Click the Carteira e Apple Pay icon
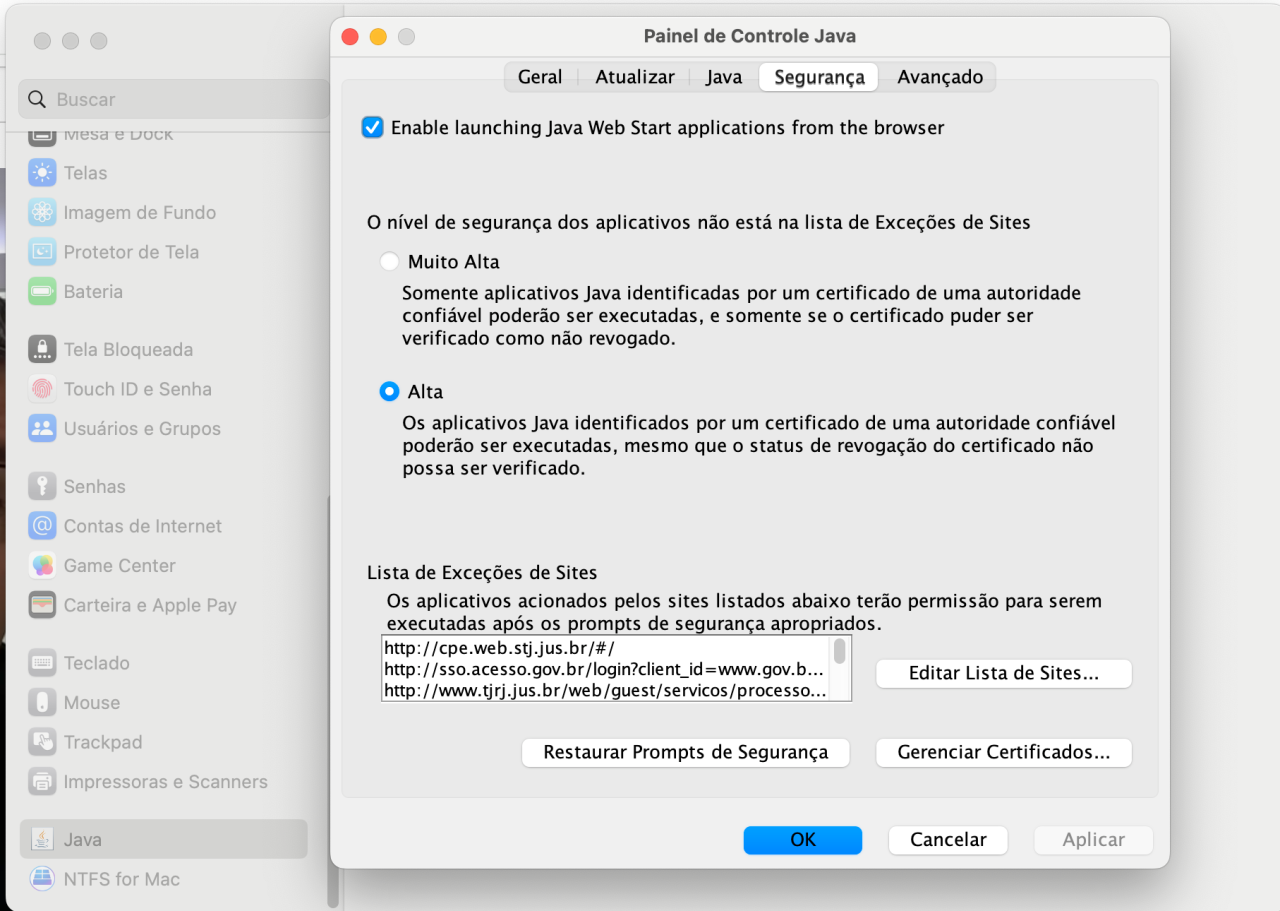 pyautogui.click(x=42, y=605)
